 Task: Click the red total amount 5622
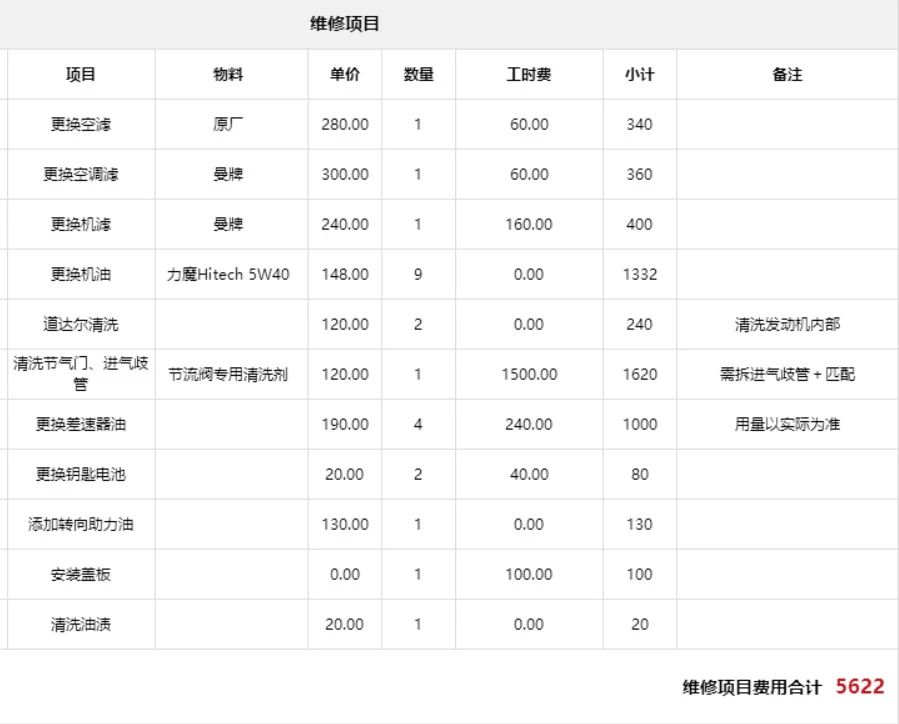click(858, 685)
